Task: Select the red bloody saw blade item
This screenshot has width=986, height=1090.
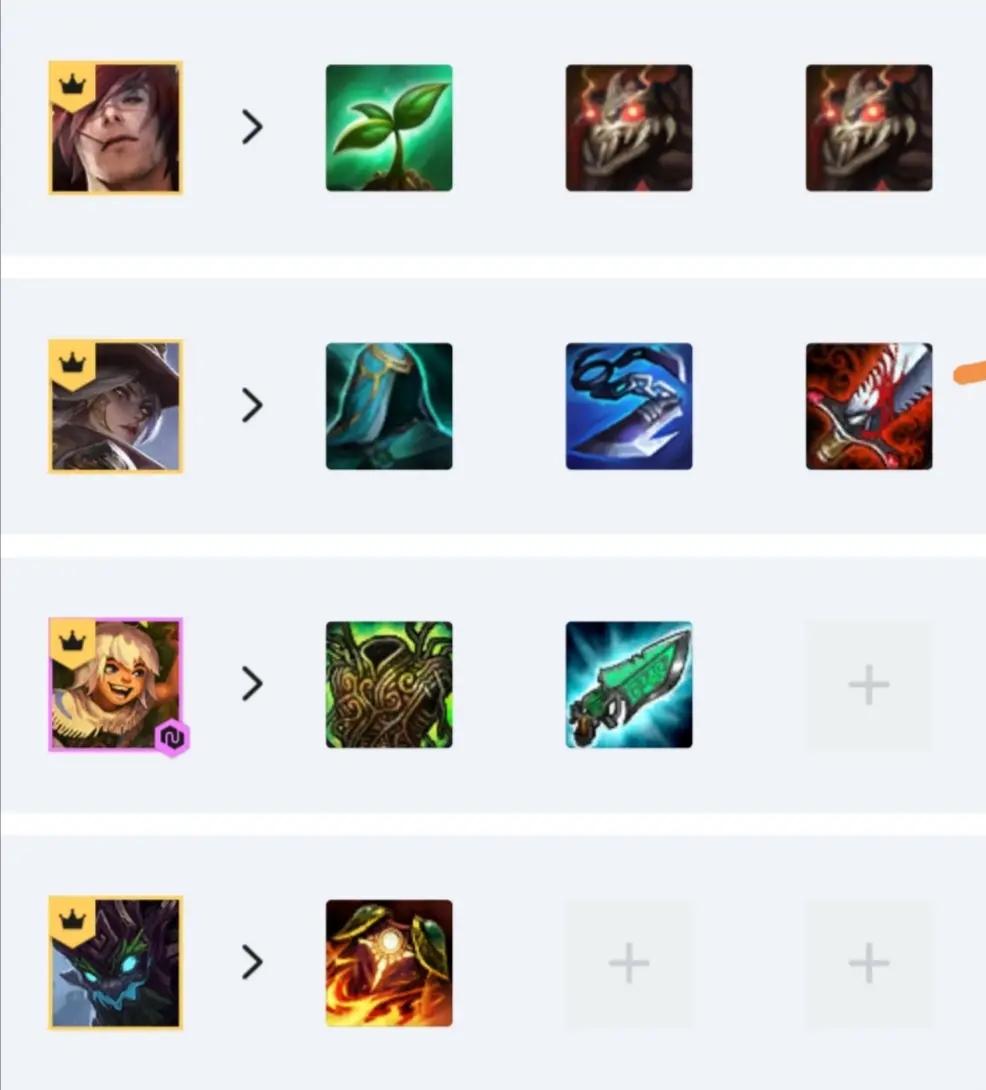Action: 868,406
